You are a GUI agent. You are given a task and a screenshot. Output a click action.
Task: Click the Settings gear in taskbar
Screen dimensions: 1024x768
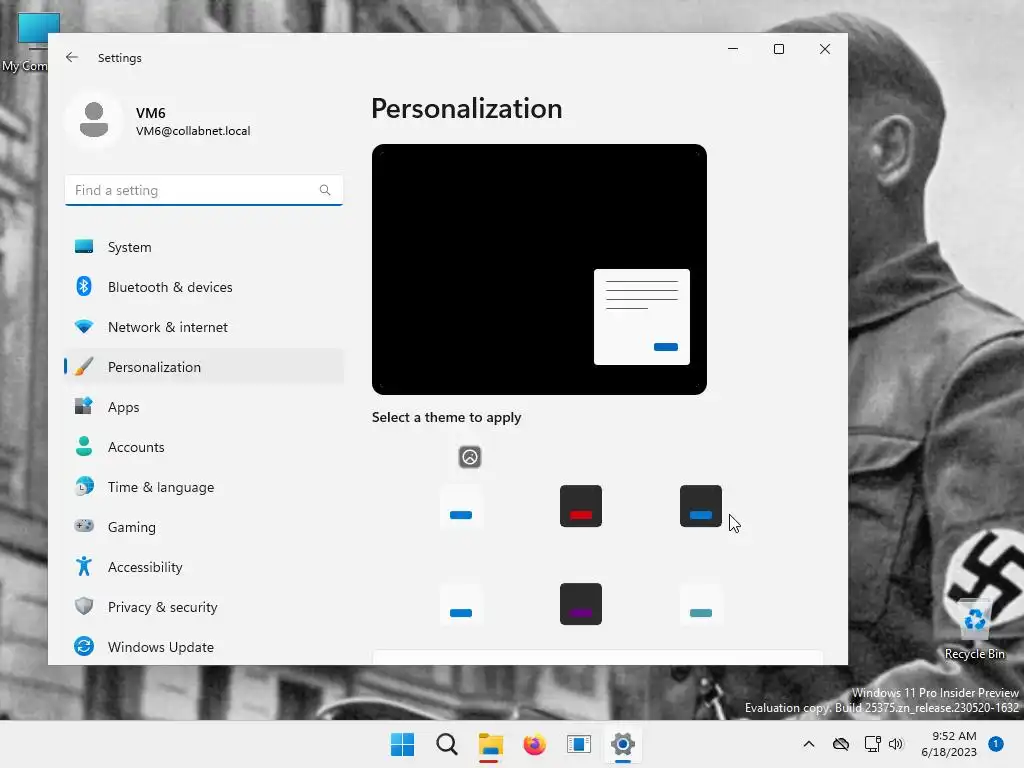pos(622,744)
